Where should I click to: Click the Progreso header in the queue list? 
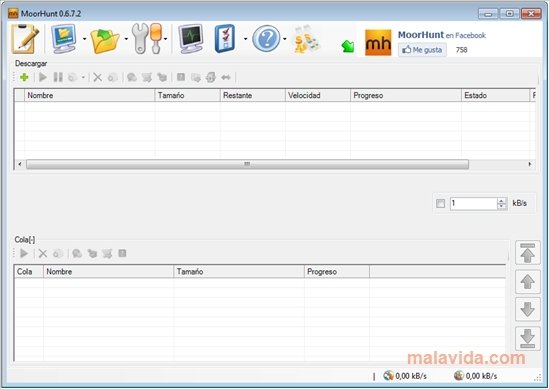(337, 271)
